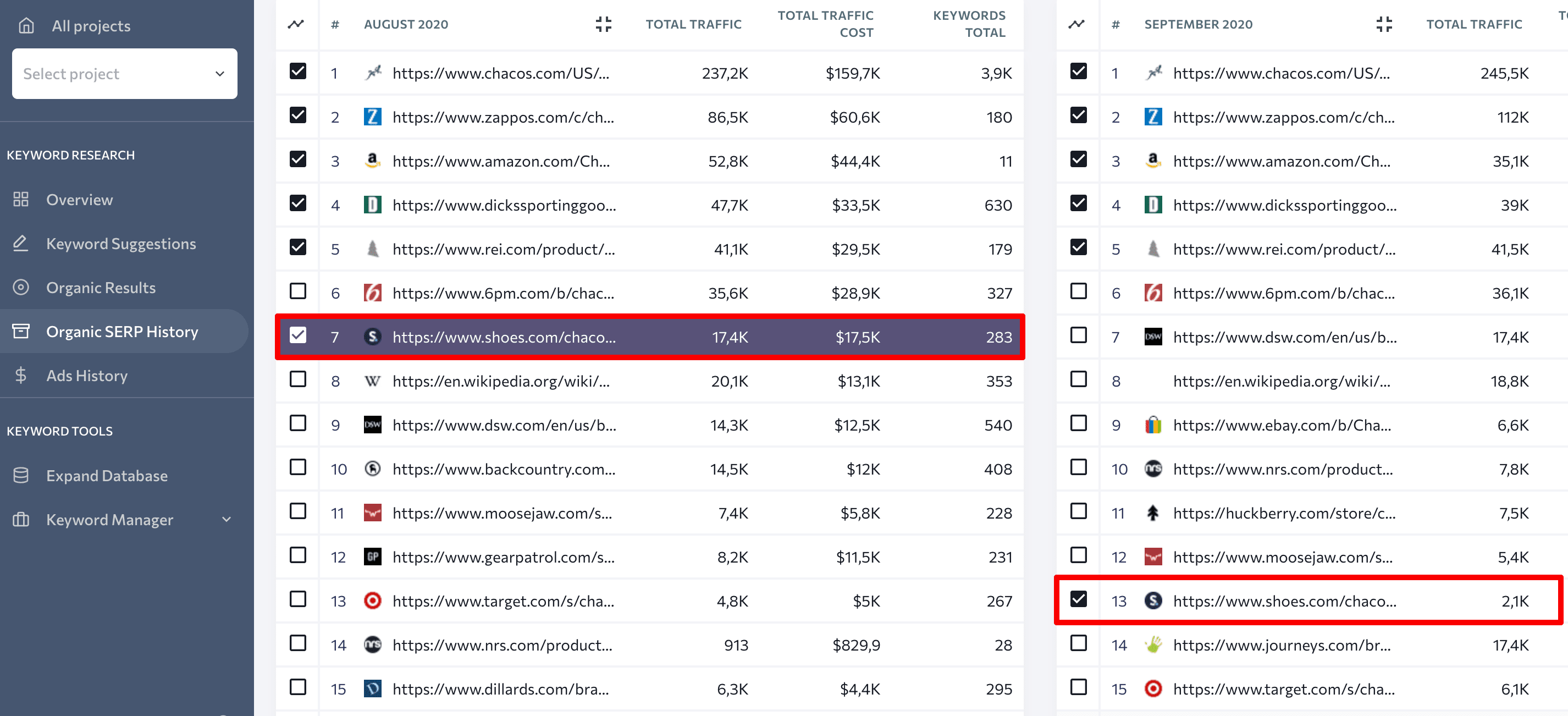Screen dimensions: 1568x716
Task: Sort by August TOTAL TRAFFIC header
Action: coord(693,24)
